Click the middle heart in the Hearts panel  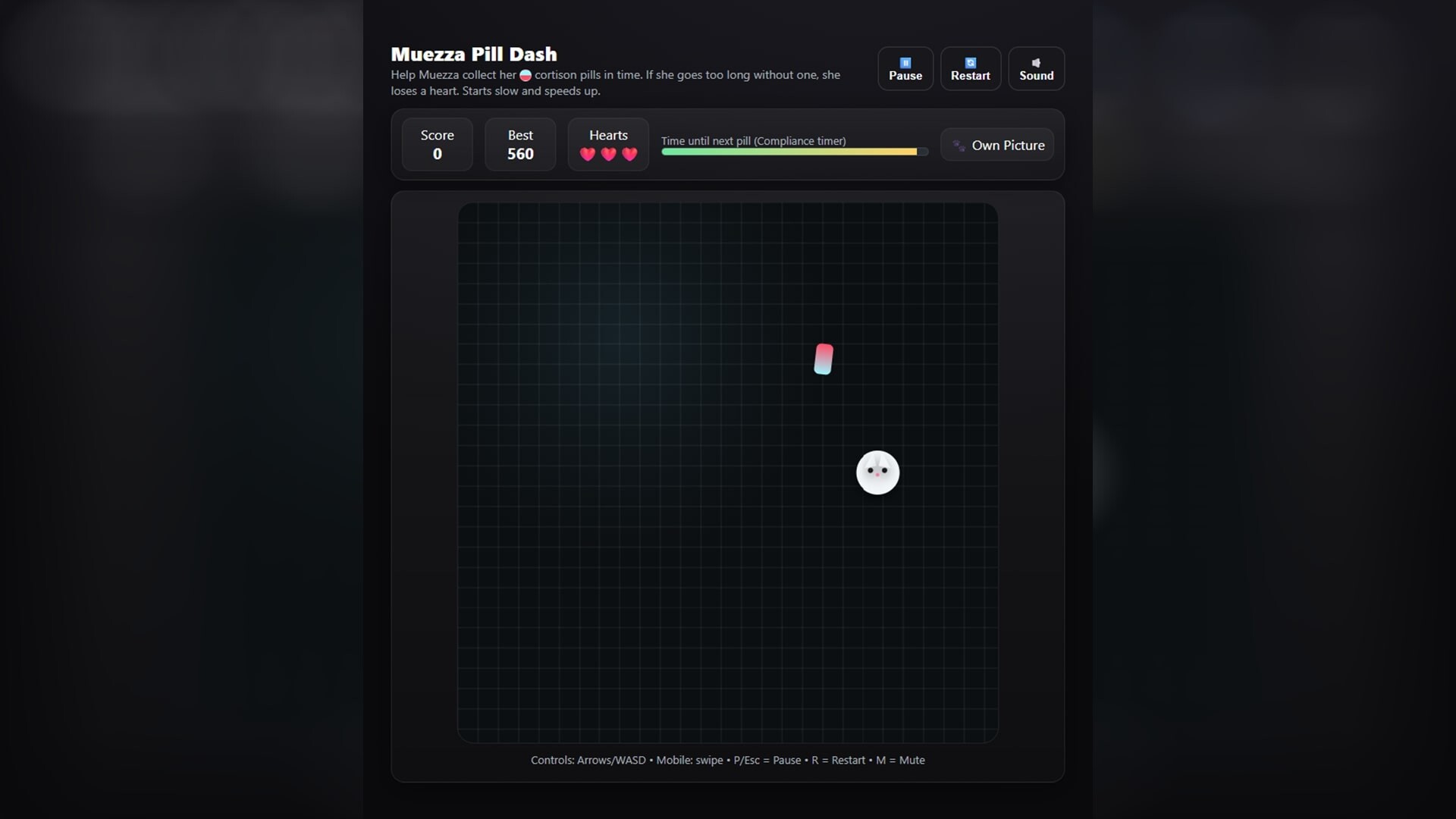[609, 154]
